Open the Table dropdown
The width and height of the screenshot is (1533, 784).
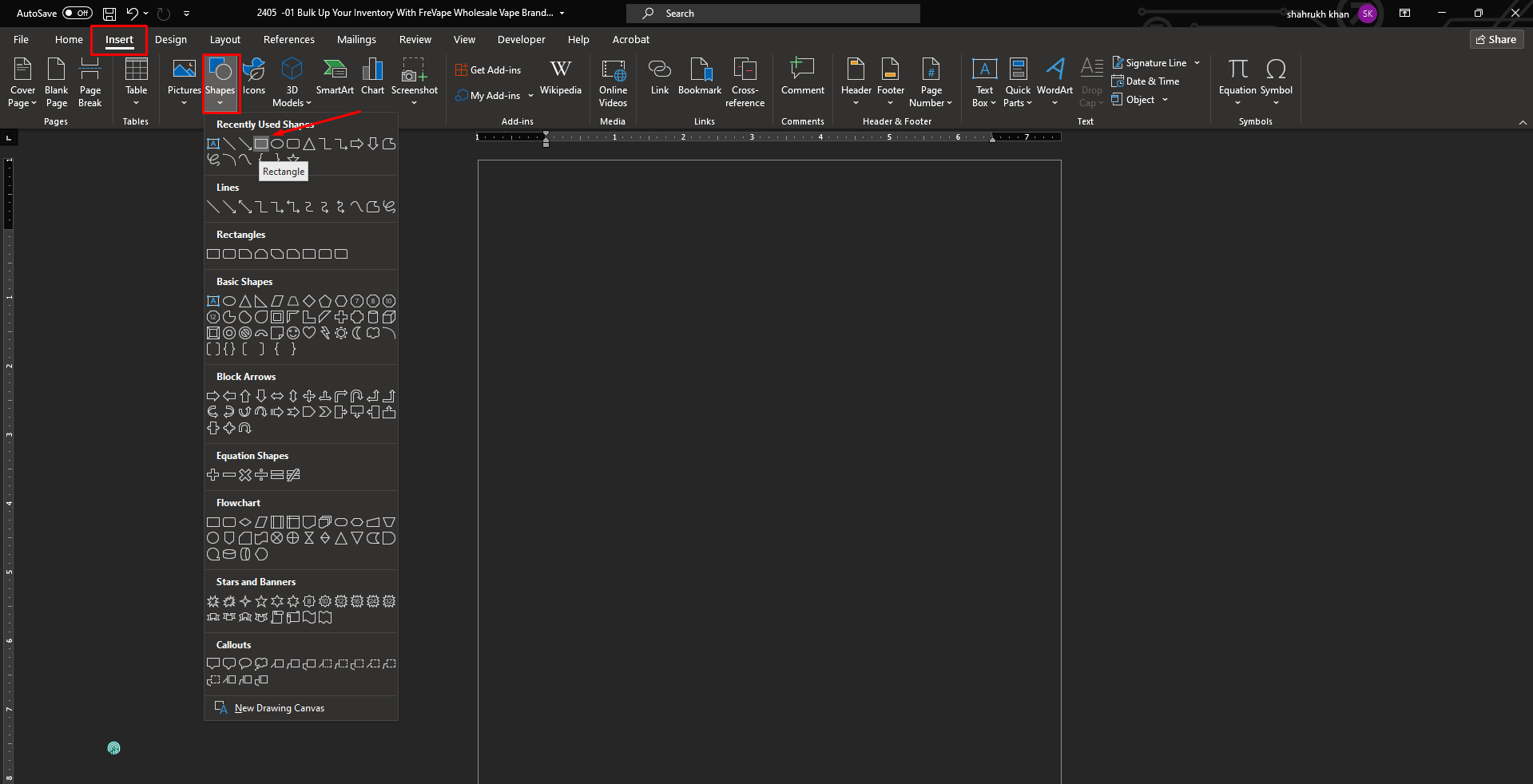pyautogui.click(x=136, y=103)
